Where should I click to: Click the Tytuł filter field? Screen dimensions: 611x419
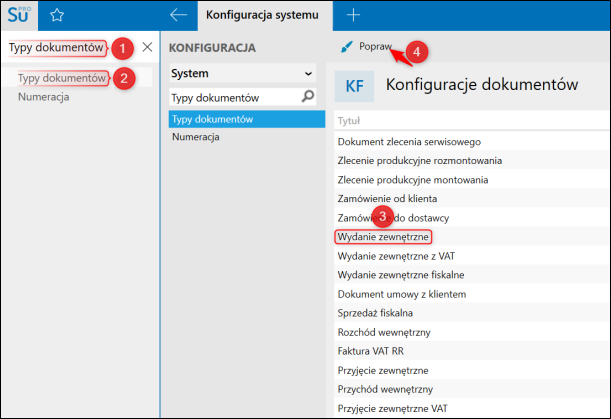coord(471,121)
